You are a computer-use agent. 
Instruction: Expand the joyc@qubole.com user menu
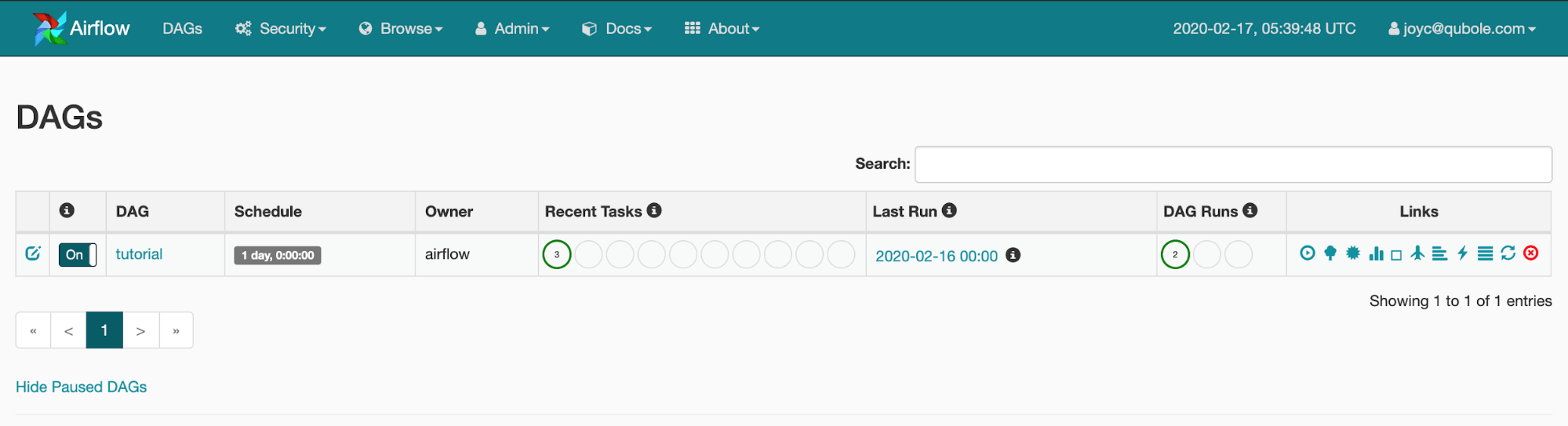click(x=1462, y=29)
